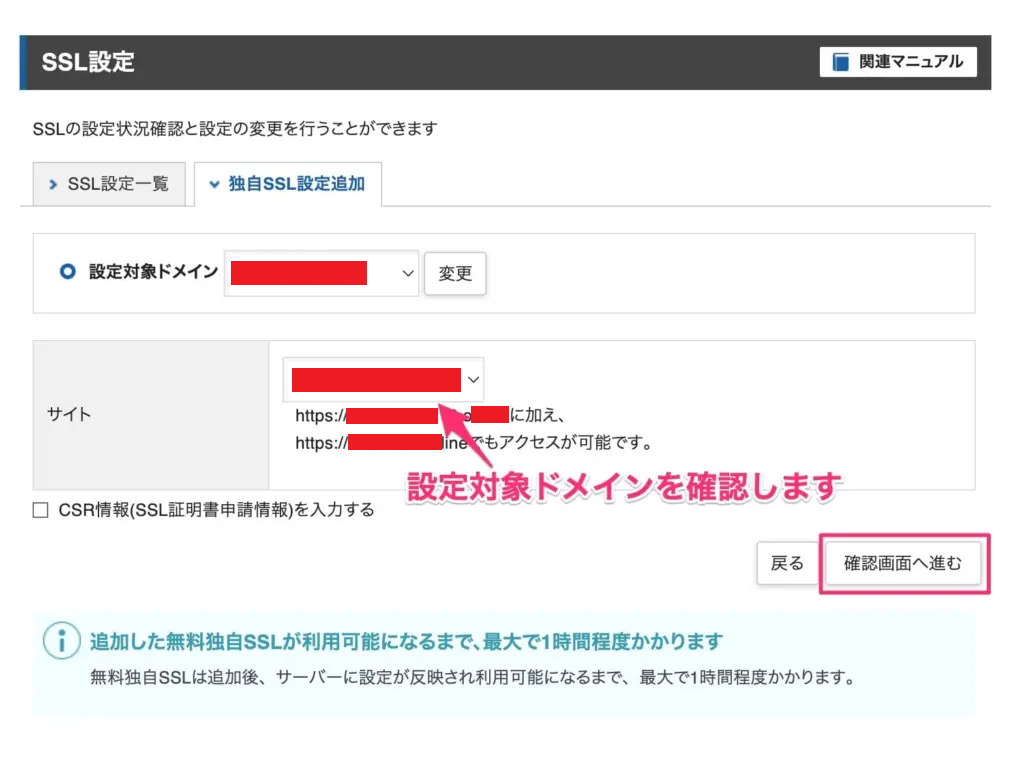This screenshot has height=784, width=1024.
Task: Click the SSL設定 page header title
Action: (88, 62)
